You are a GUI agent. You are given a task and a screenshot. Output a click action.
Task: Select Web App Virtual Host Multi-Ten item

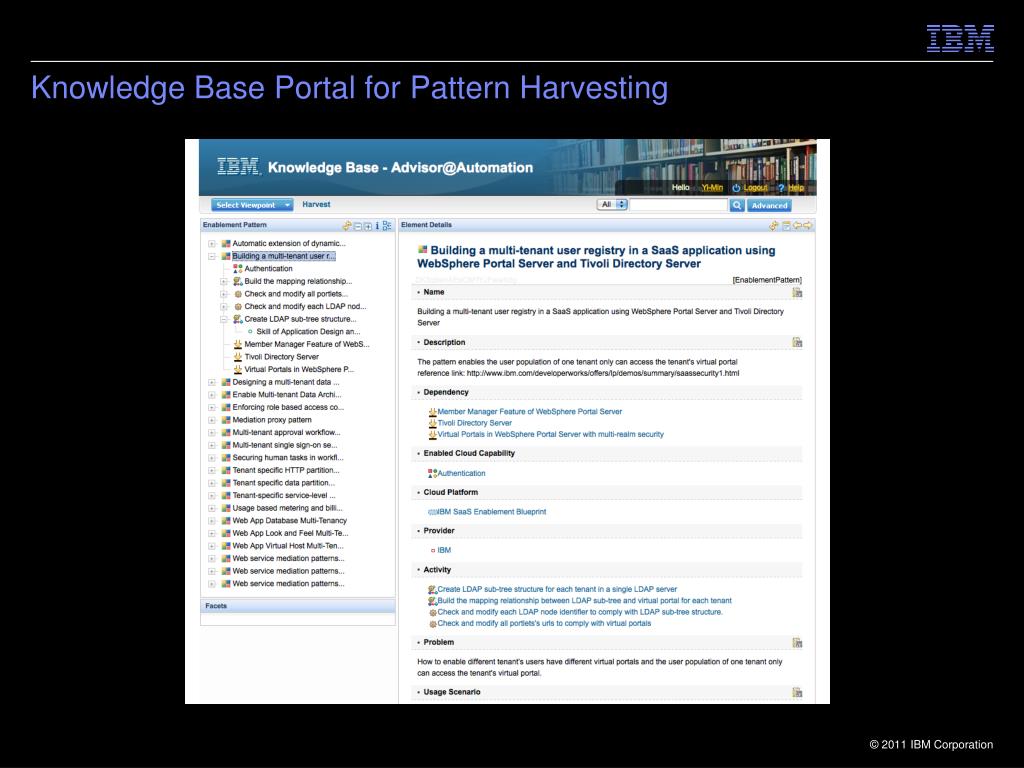point(288,546)
